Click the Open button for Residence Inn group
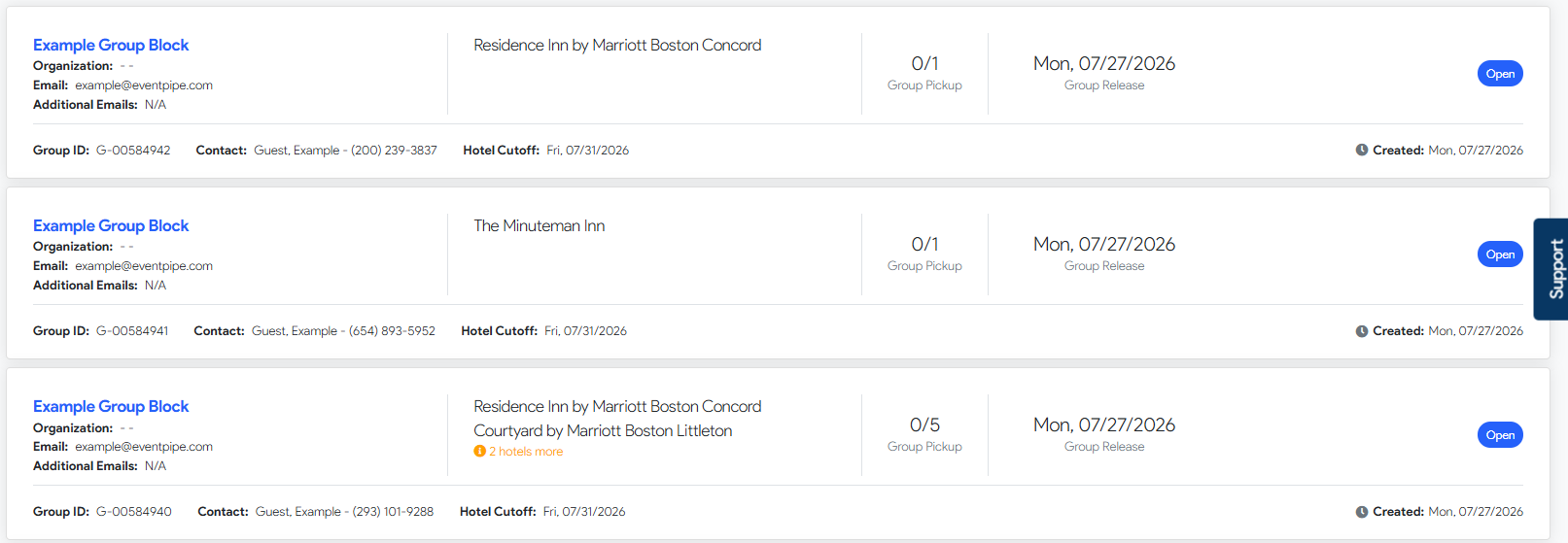 coord(1500,74)
